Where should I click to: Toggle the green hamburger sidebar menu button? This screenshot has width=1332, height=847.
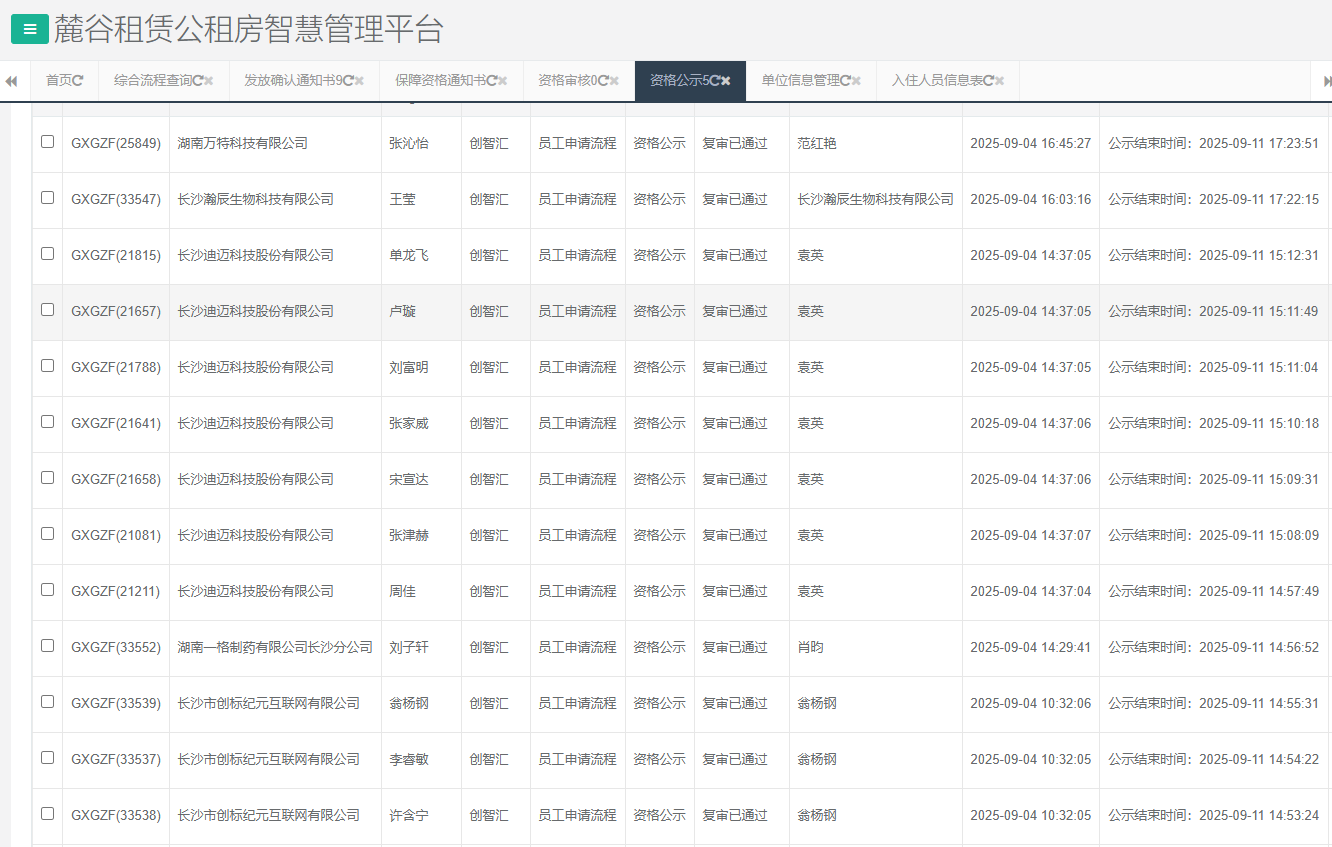click(x=29, y=30)
